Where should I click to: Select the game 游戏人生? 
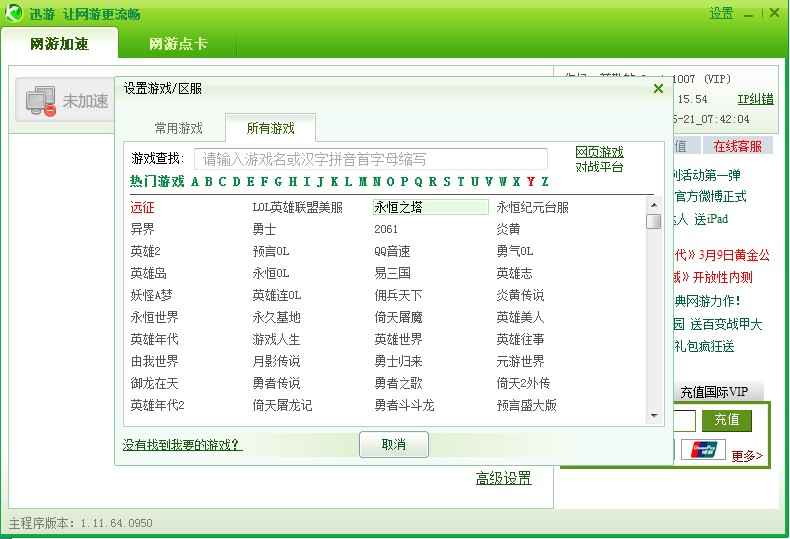coord(277,340)
